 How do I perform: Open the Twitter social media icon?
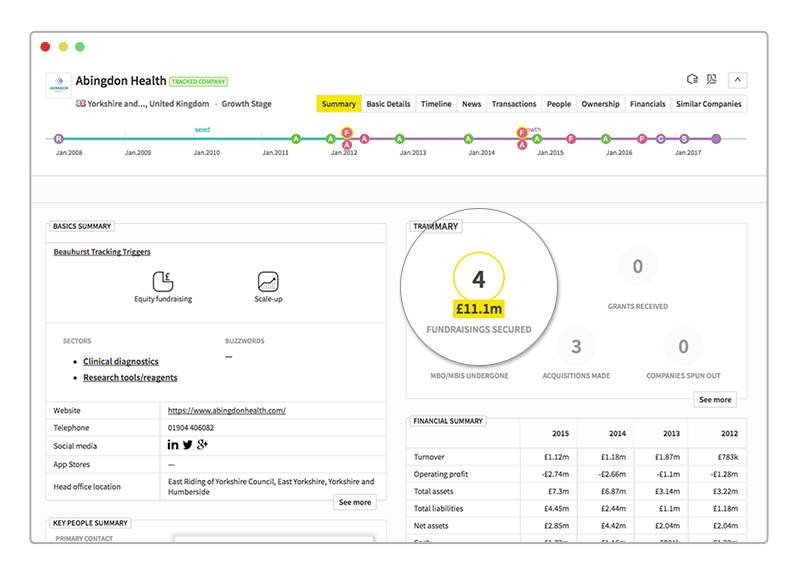tap(188, 445)
